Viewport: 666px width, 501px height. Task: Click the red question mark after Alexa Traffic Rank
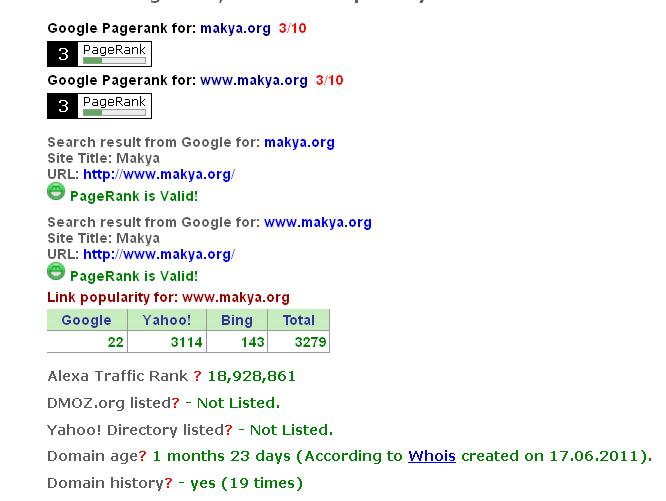(197, 376)
